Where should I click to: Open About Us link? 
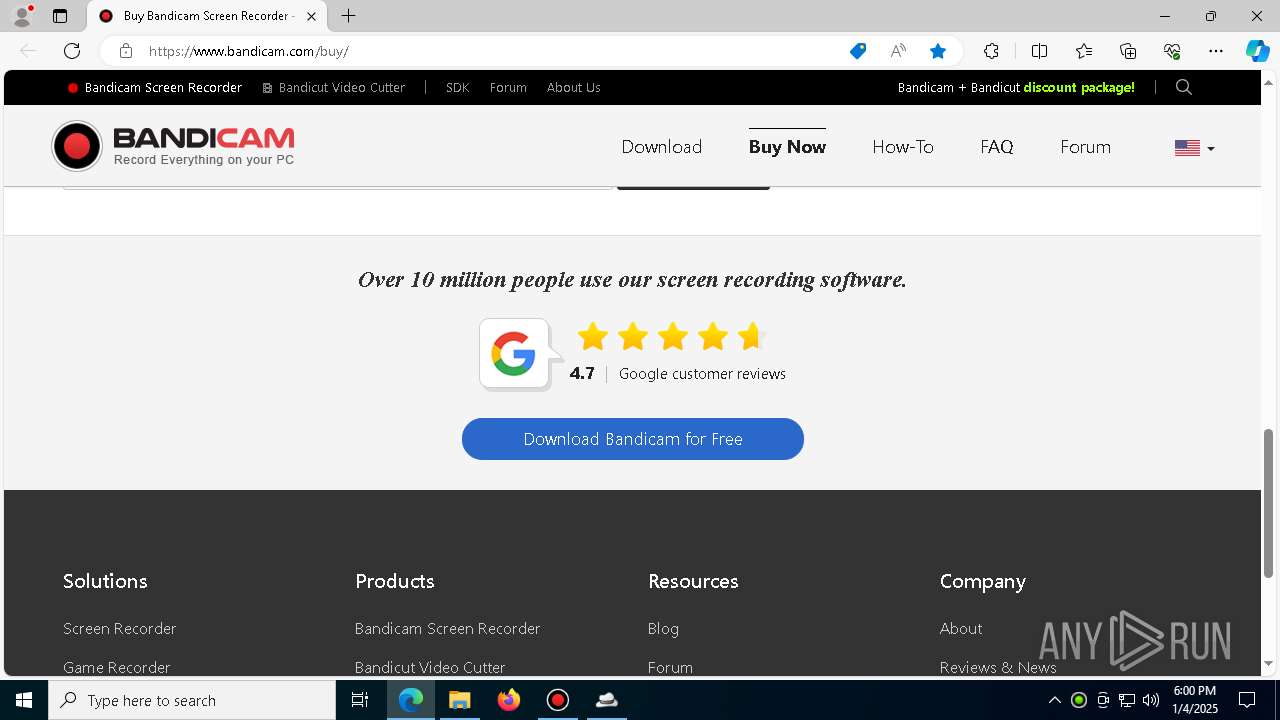573,88
